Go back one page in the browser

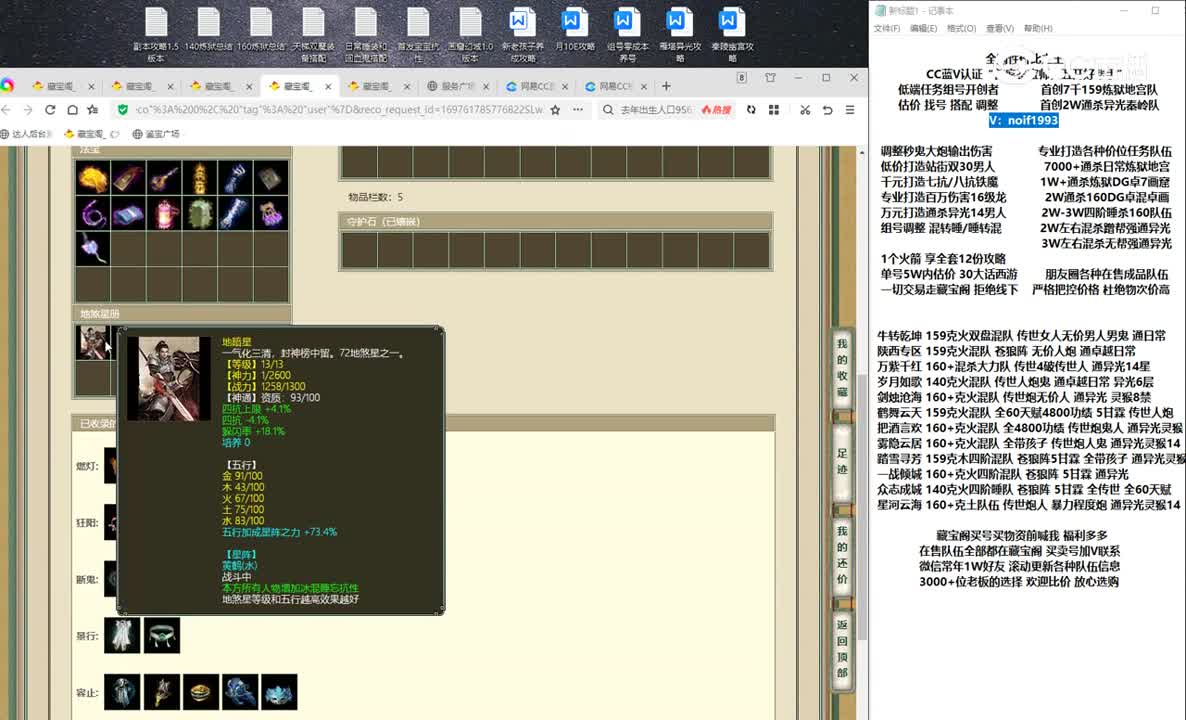[6, 110]
